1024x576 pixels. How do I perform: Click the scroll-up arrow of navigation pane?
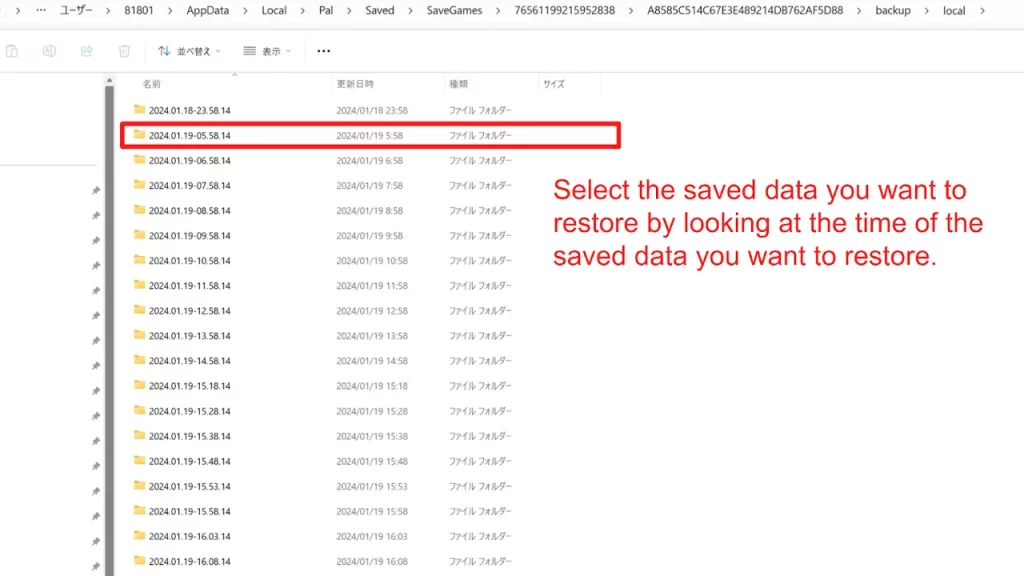point(110,80)
